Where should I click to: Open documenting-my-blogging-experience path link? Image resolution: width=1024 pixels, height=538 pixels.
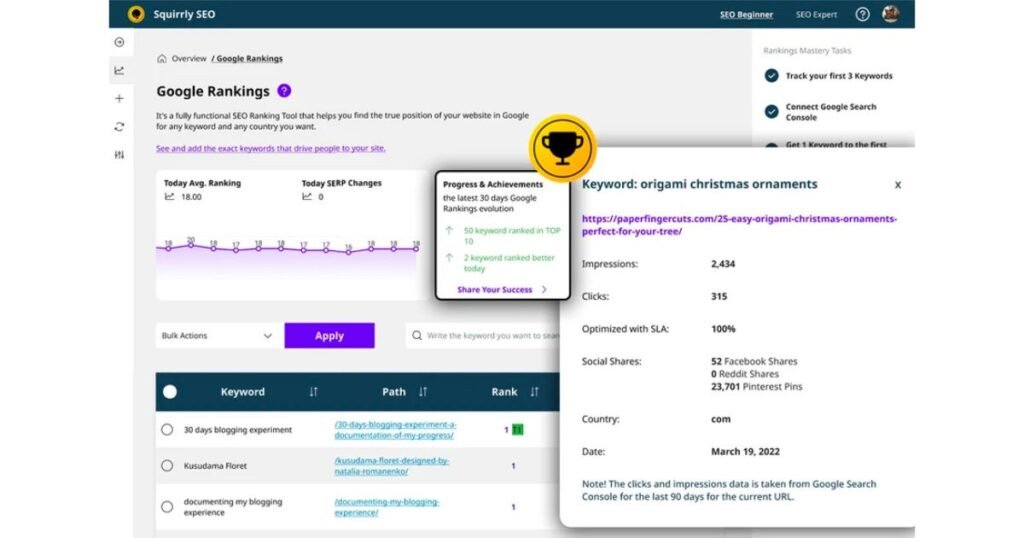coord(387,507)
